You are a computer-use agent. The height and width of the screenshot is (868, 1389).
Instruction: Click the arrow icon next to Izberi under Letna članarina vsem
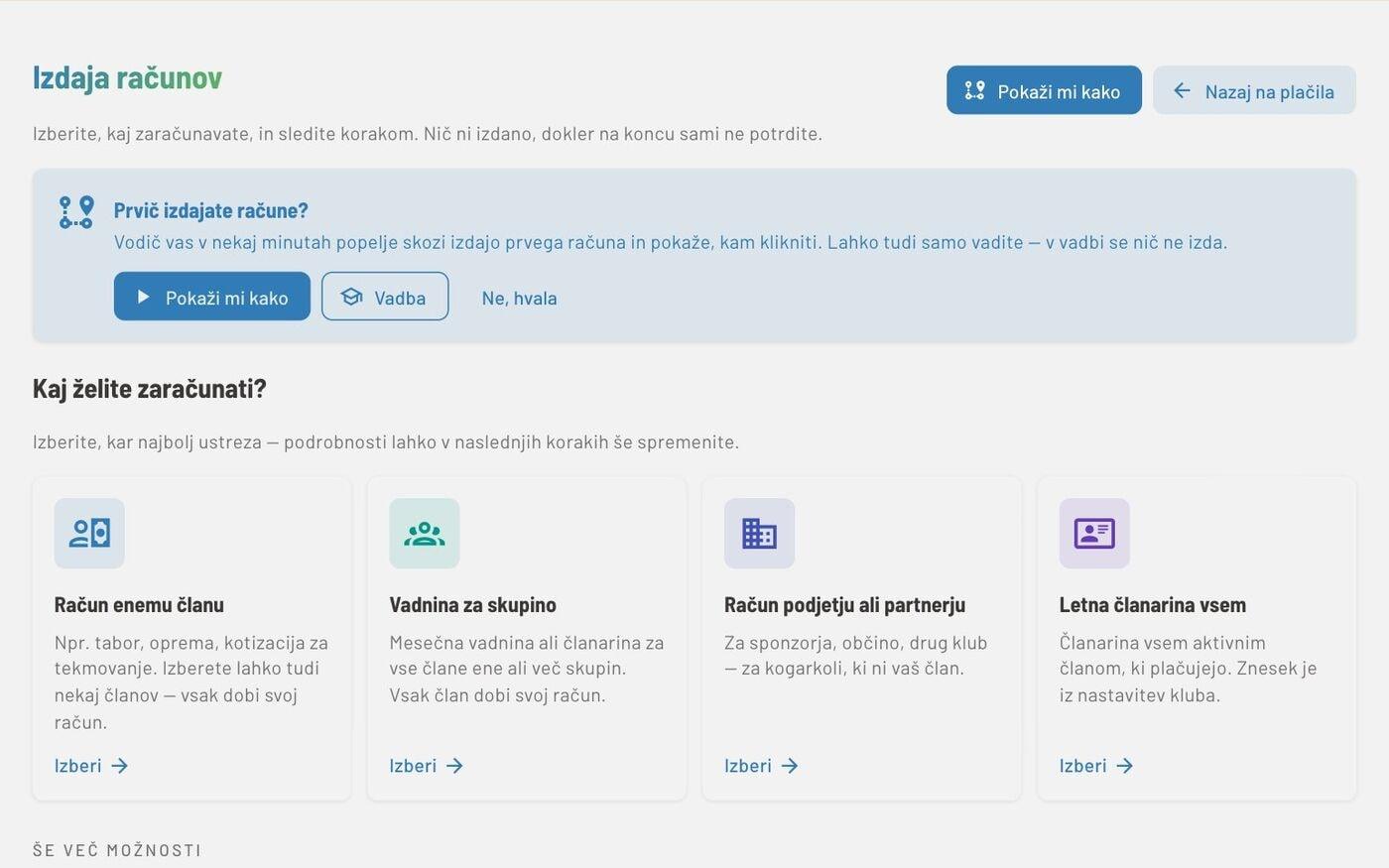pos(1125,766)
